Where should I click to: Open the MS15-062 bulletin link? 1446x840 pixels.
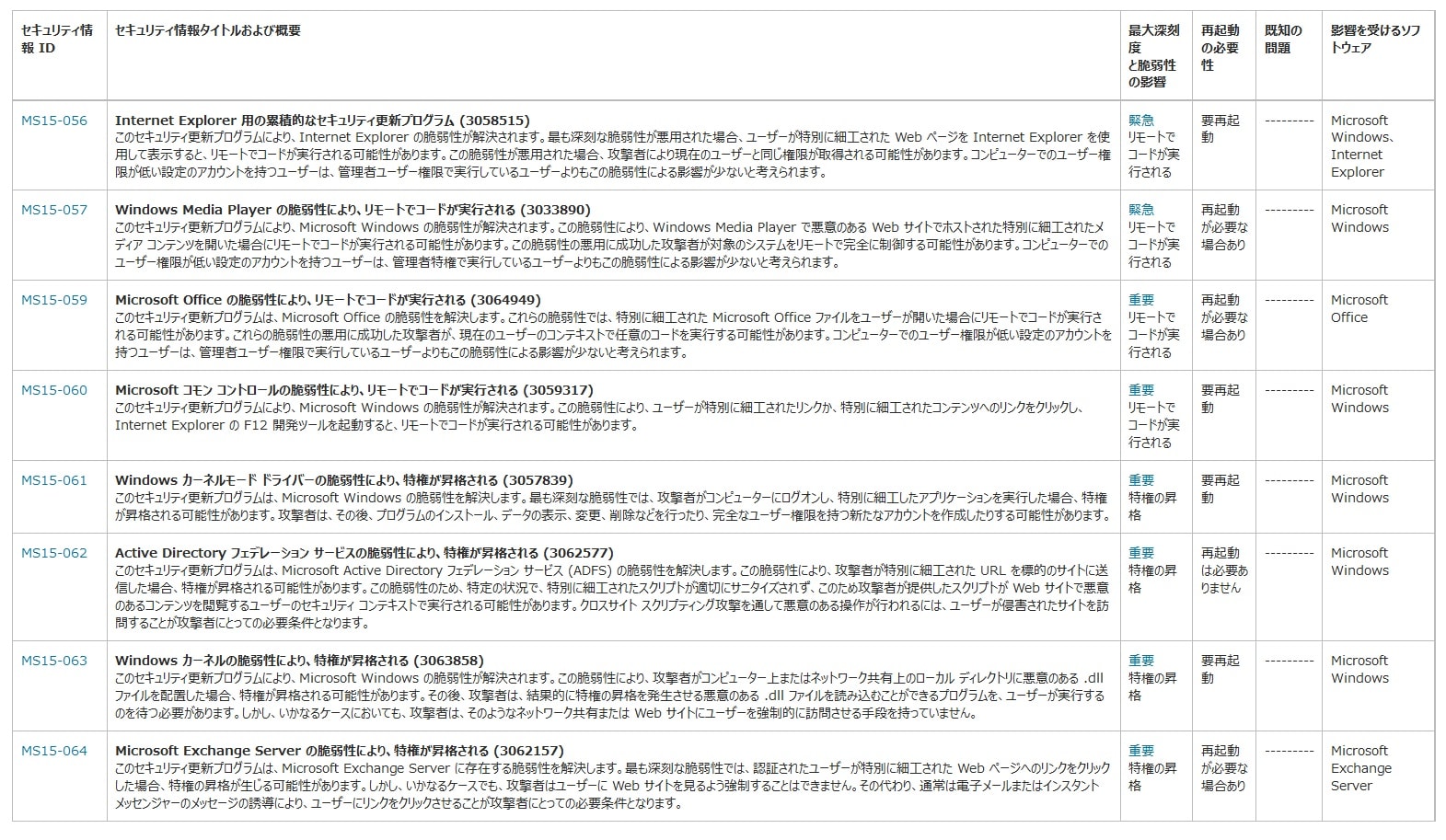[x=54, y=553]
